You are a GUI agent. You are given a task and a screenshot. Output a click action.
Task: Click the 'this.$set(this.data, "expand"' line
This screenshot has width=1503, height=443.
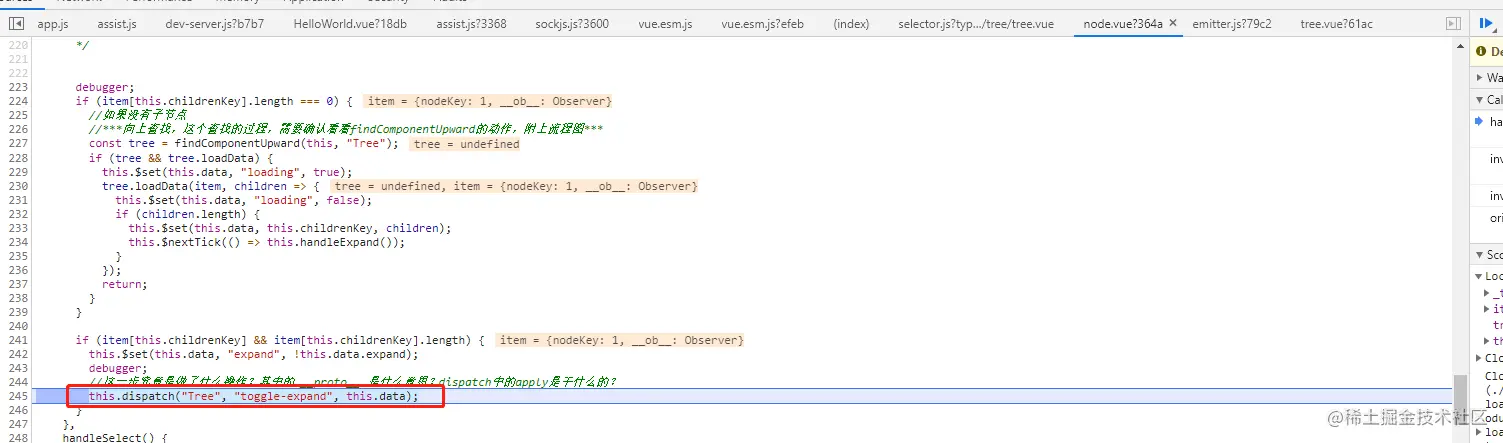(x=253, y=354)
